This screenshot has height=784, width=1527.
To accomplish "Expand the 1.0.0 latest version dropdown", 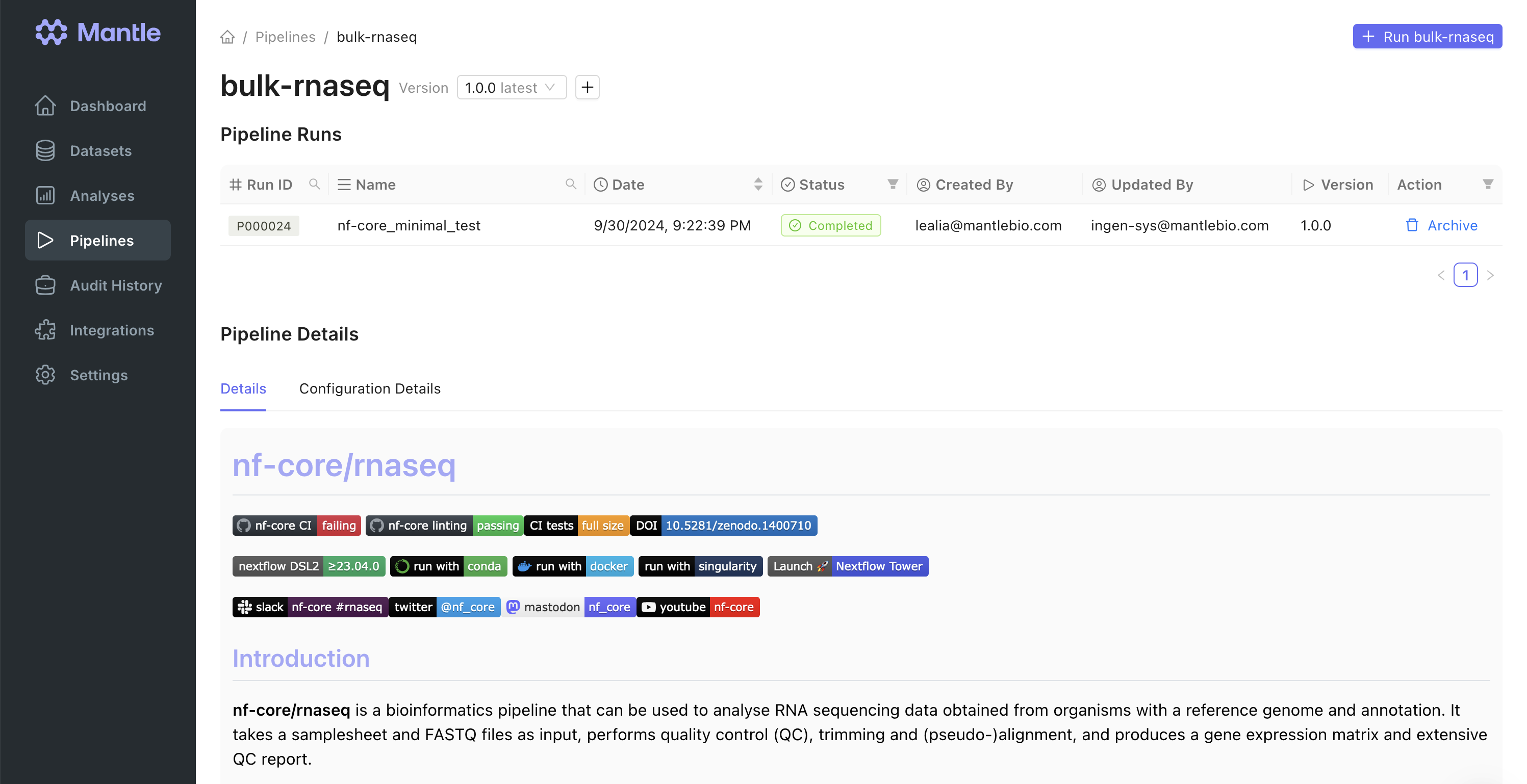I will tap(511, 88).
